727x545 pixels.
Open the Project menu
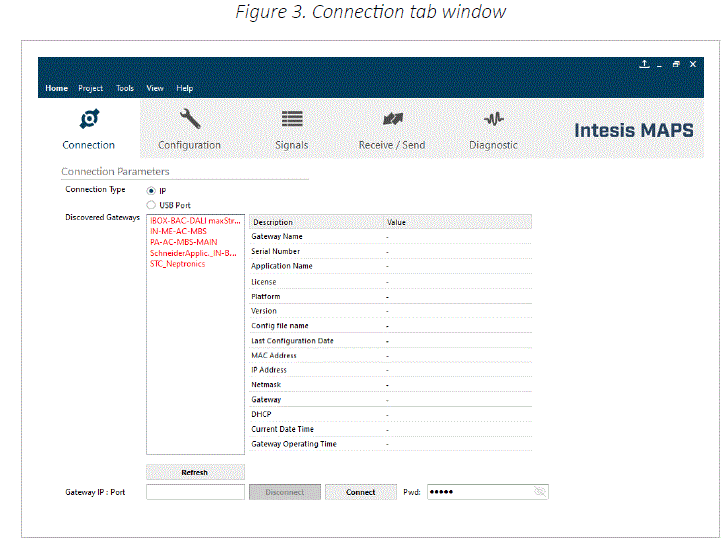click(91, 88)
